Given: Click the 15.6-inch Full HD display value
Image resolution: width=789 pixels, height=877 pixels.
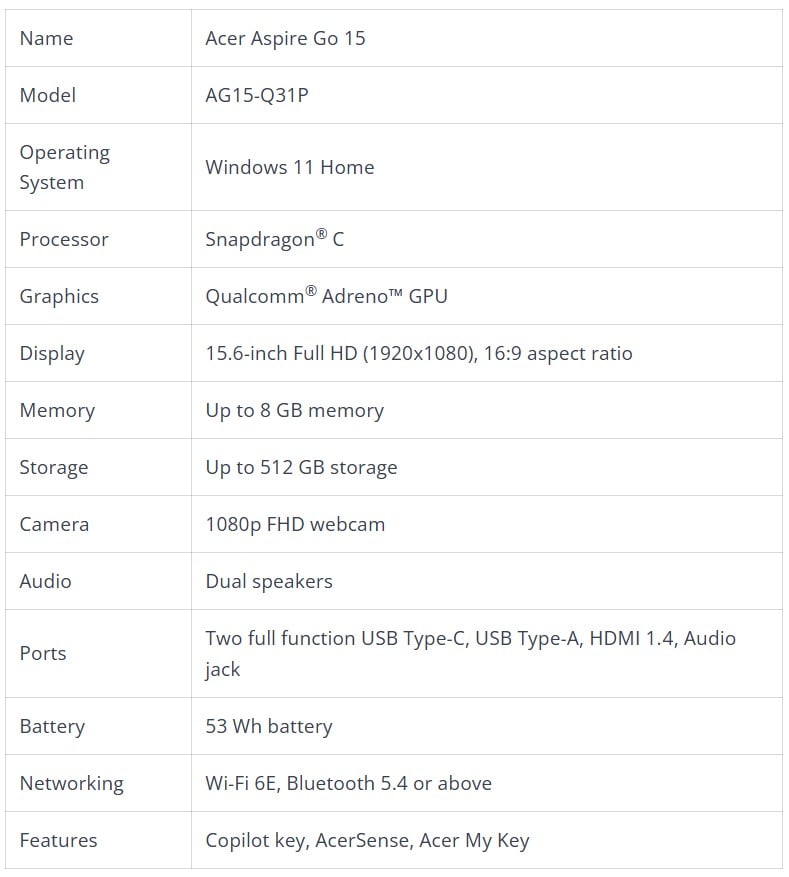Looking at the screenshot, I should point(419,353).
